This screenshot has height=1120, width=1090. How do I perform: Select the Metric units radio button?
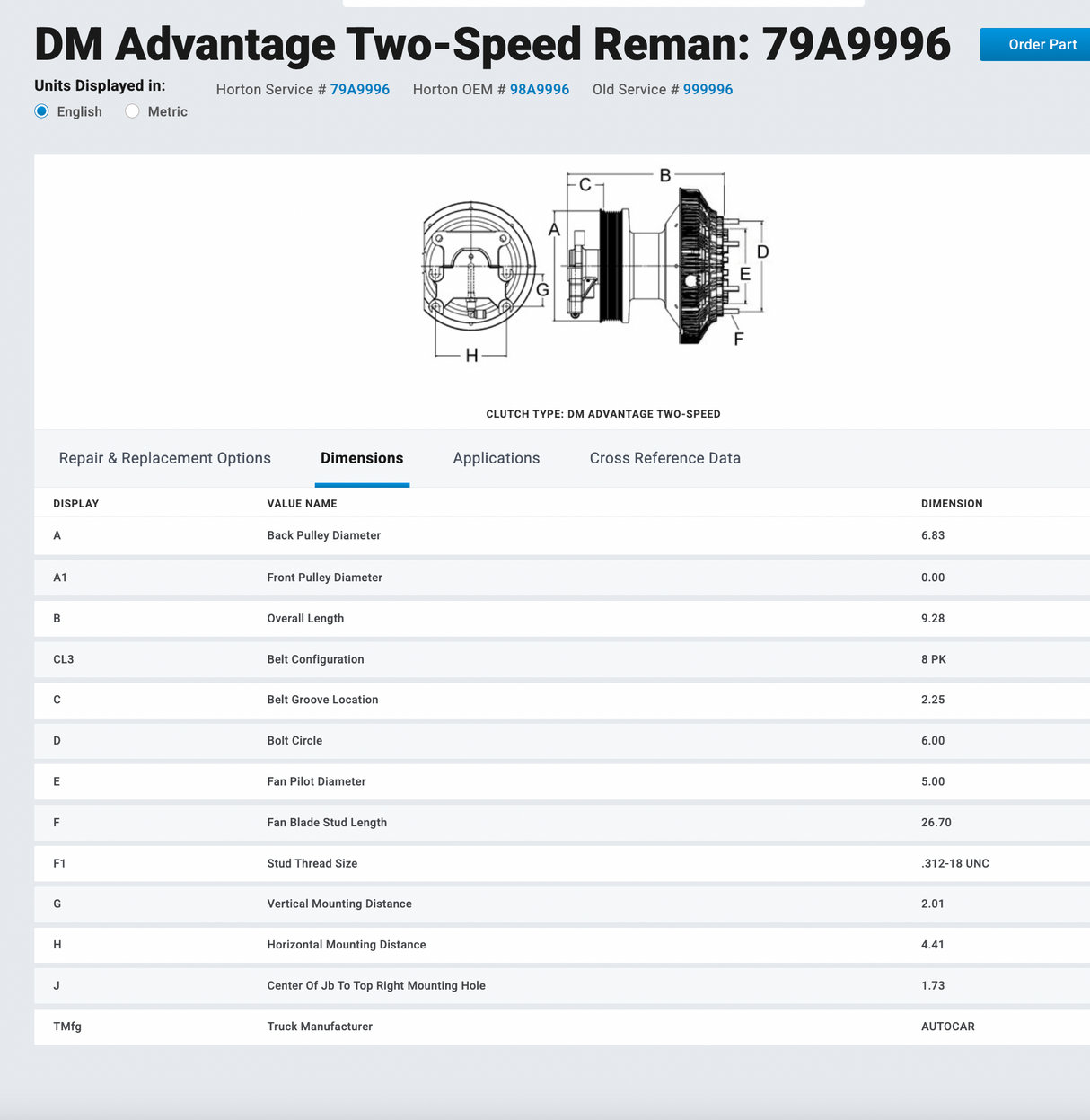(x=132, y=111)
